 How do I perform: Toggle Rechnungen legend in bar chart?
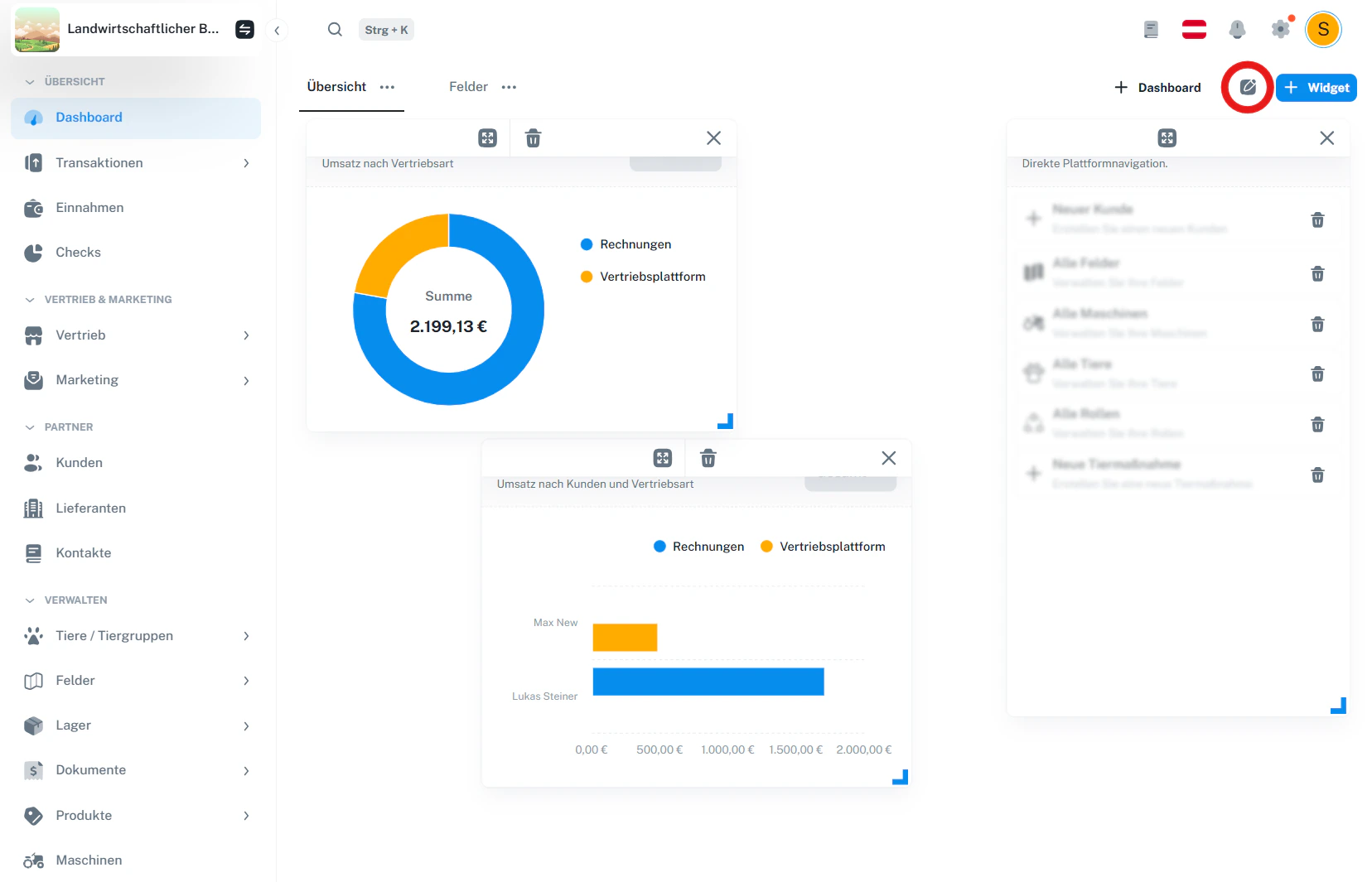tap(698, 547)
